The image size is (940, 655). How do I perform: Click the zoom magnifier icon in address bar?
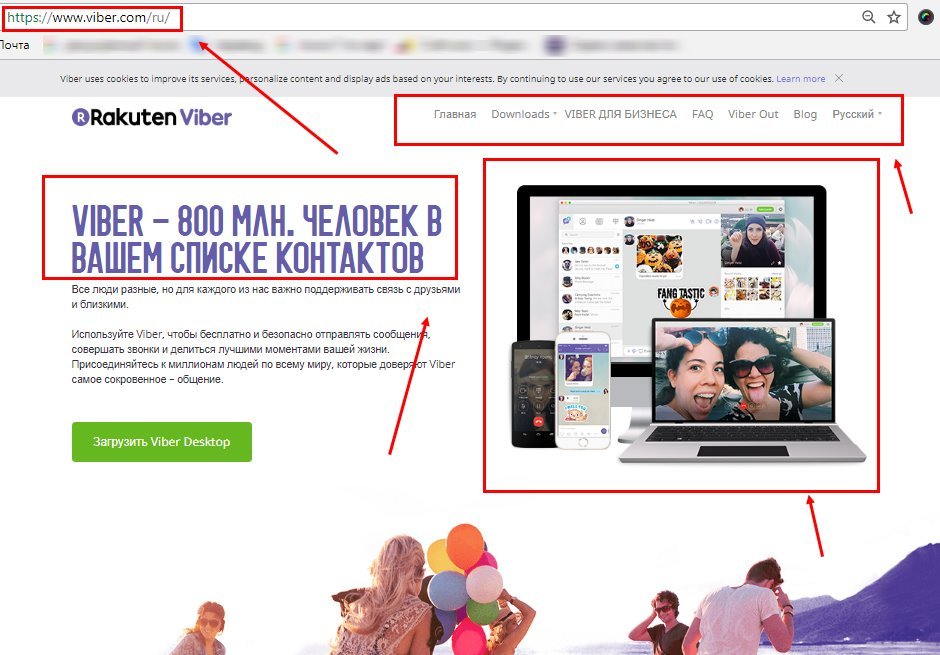coord(868,17)
